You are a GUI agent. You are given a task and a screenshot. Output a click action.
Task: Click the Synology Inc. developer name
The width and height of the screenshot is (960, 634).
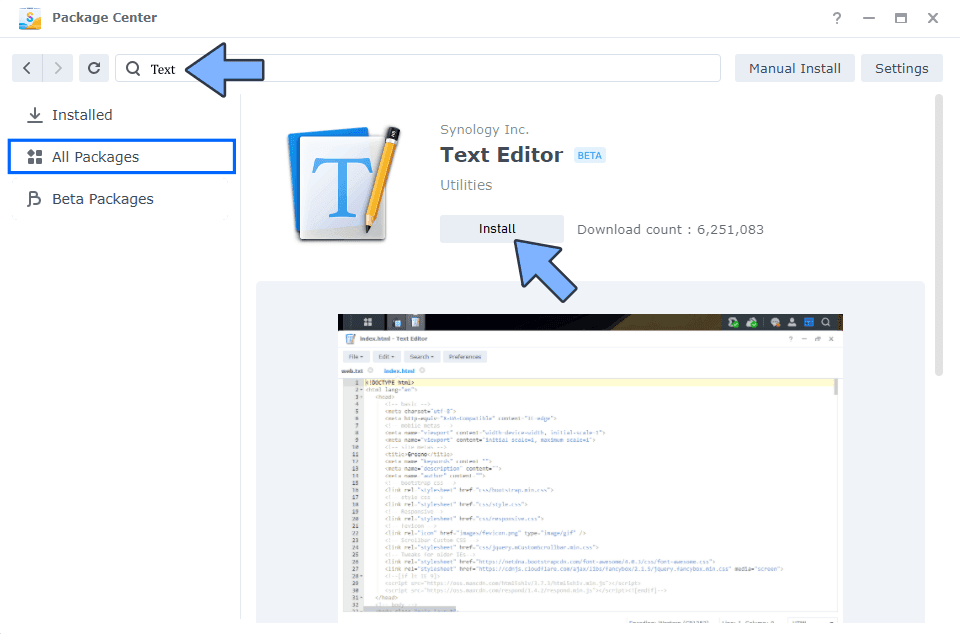click(x=484, y=130)
